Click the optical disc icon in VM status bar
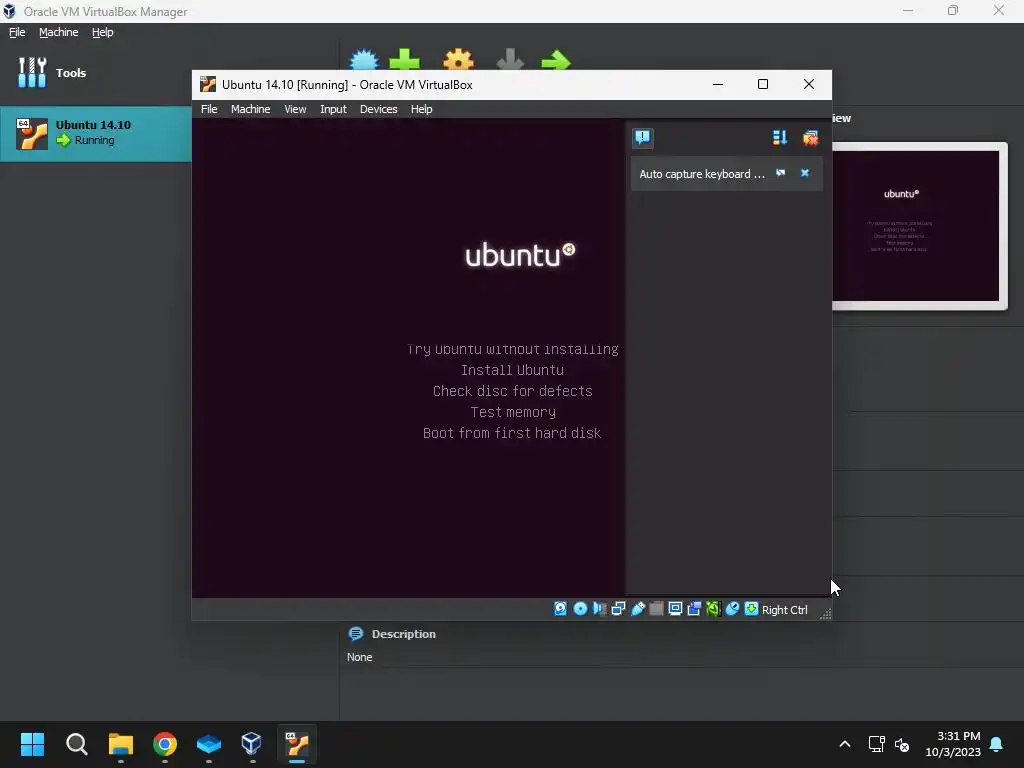 pyautogui.click(x=580, y=609)
